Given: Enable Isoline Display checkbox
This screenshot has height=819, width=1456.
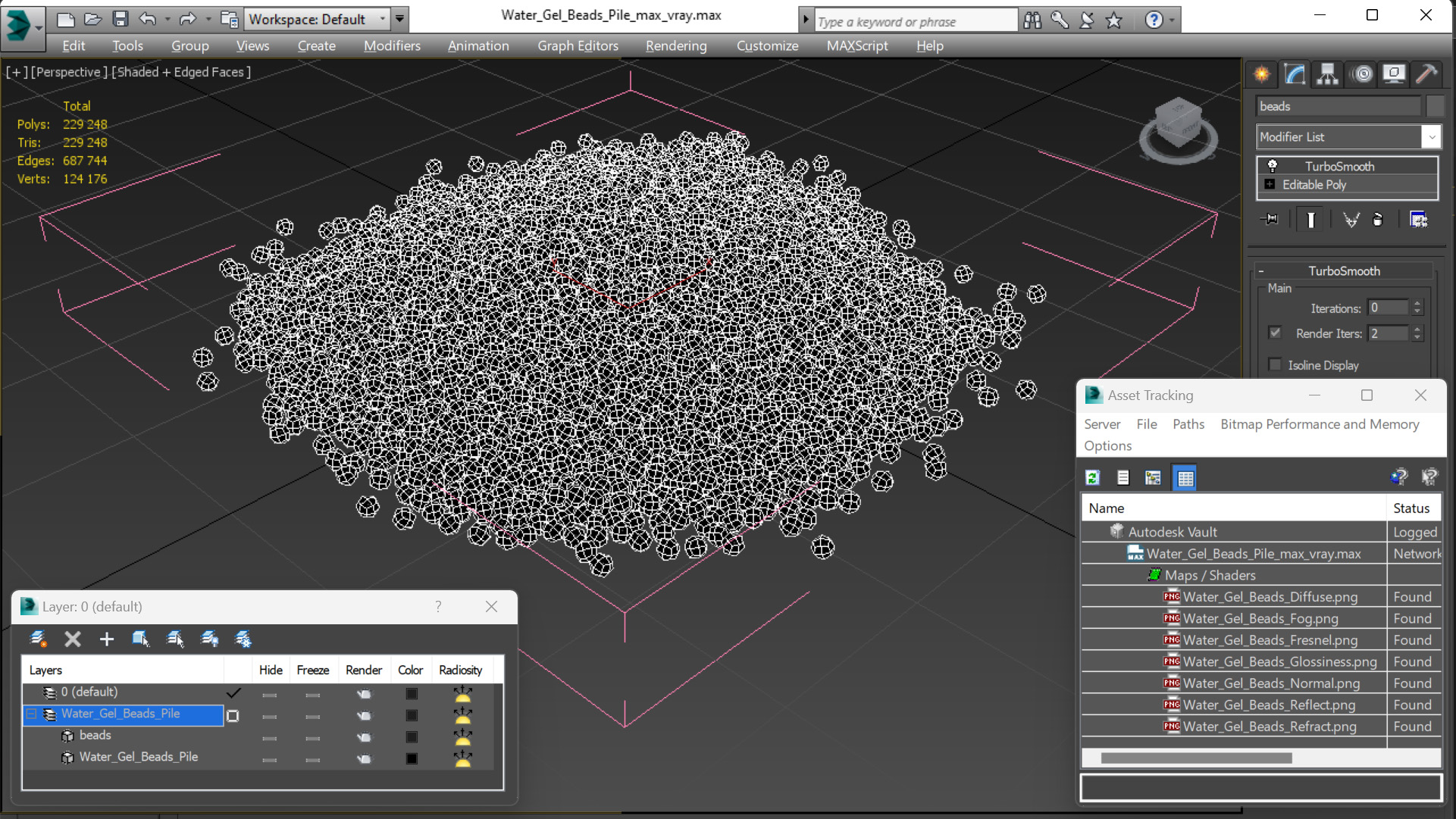Looking at the screenshot, I should (1275, 364).
